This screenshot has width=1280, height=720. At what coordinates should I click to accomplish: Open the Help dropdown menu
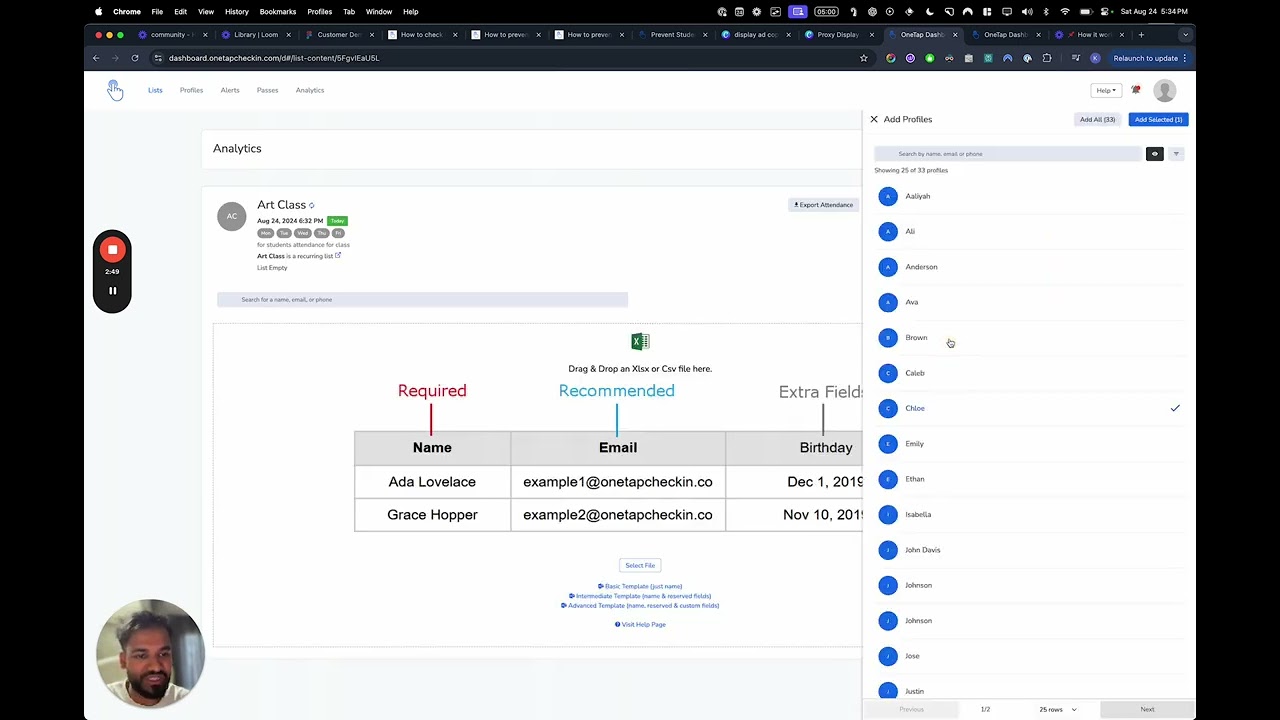click(x=1105, y=90)
